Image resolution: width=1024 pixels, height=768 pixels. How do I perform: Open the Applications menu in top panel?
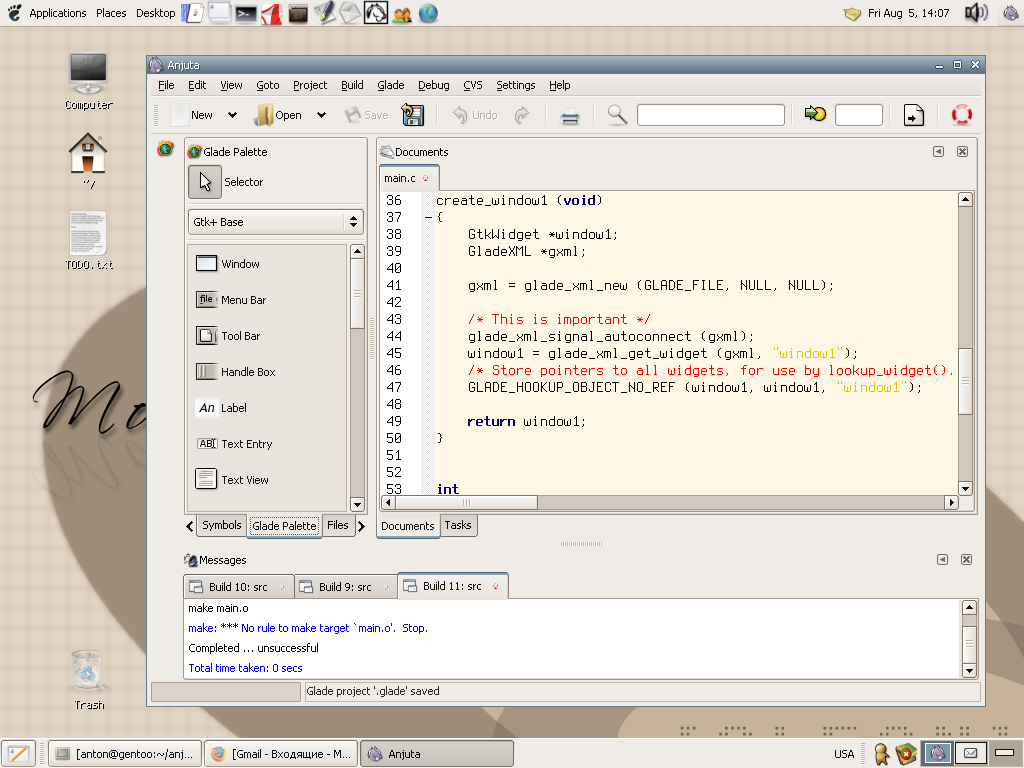(57, 13)
